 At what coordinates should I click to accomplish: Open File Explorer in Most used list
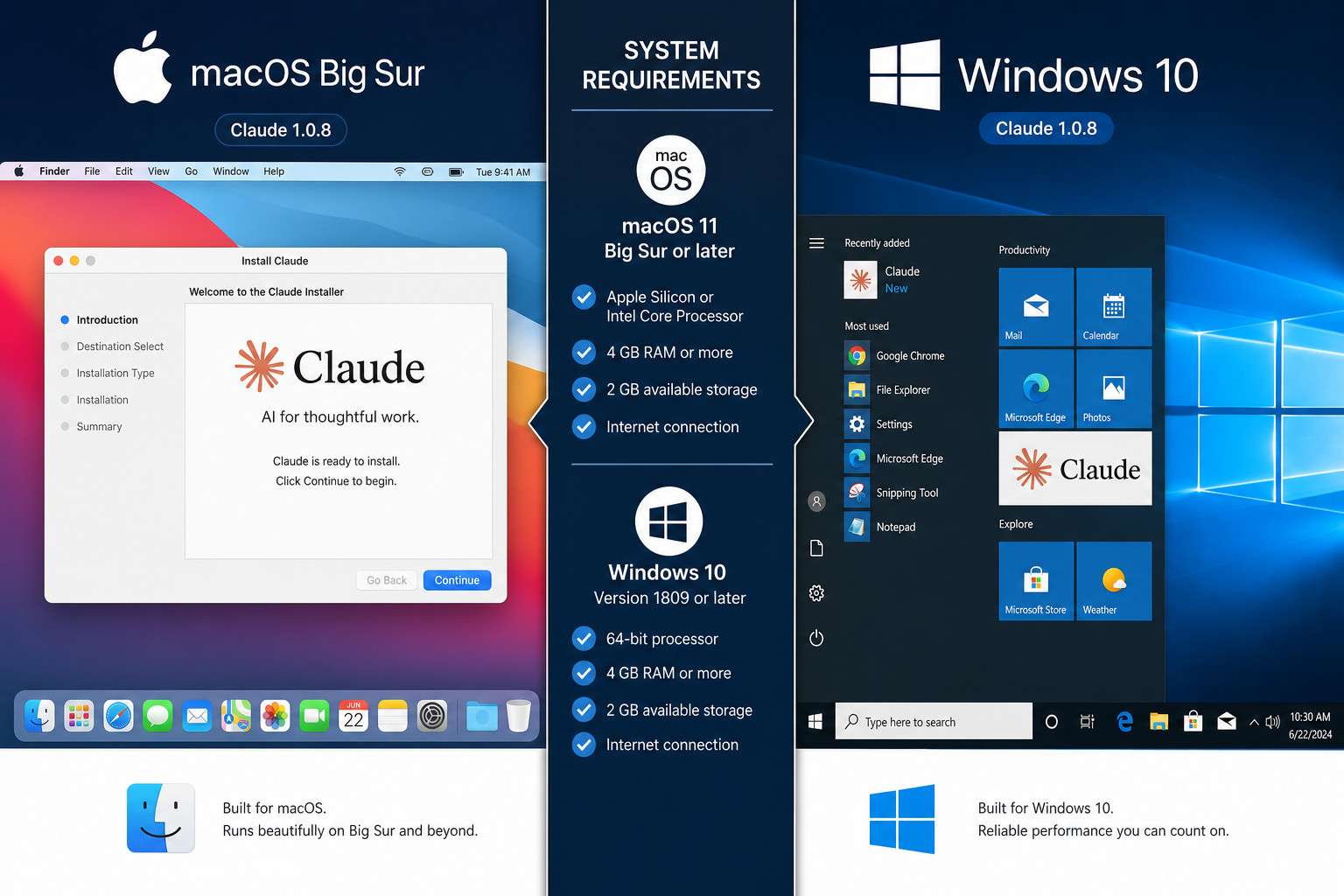pos(887,390)
